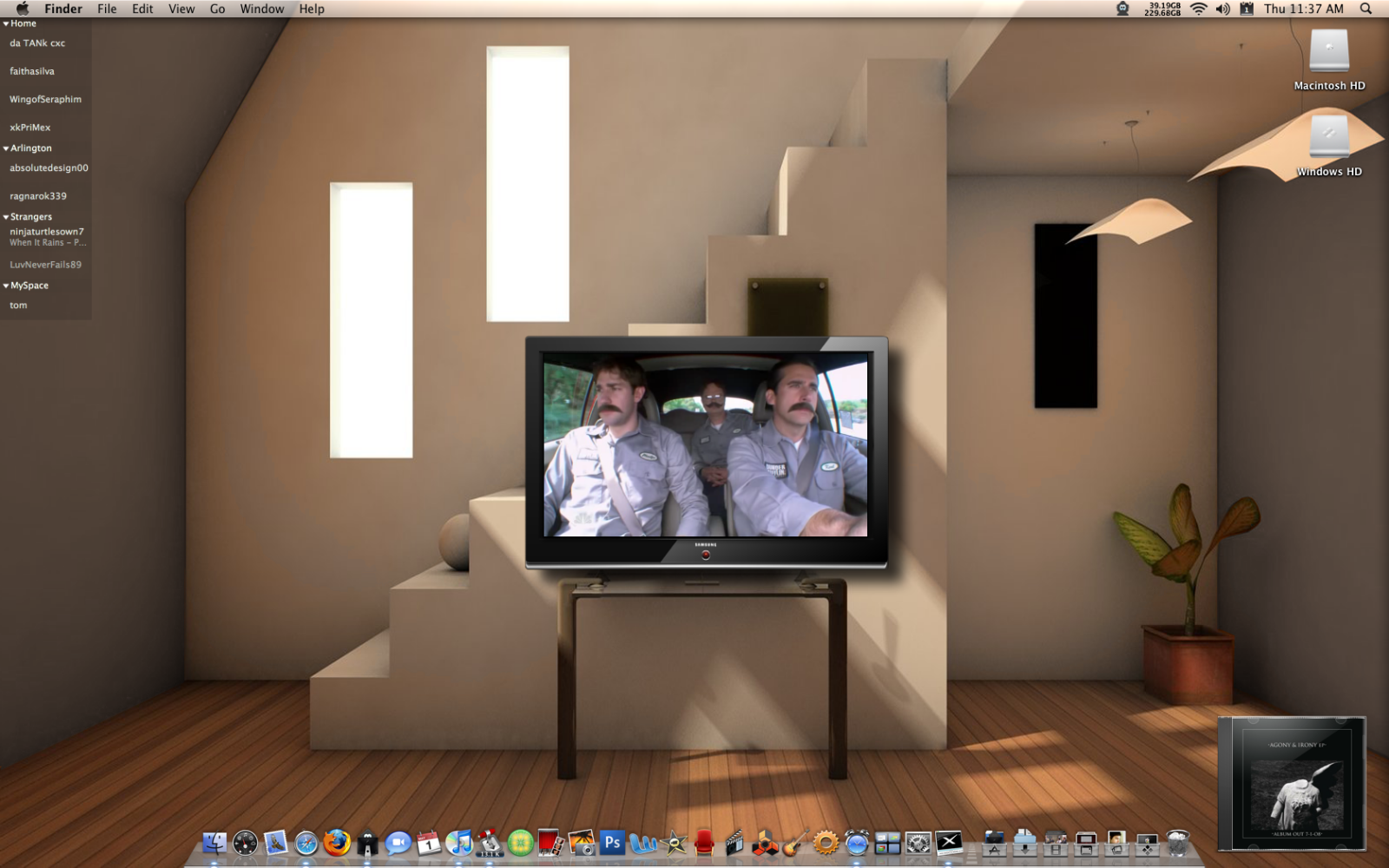This screenshot has height=868, width=1389.
Task: Launch the X11 app in the Dock
Action: pos(949,842)
